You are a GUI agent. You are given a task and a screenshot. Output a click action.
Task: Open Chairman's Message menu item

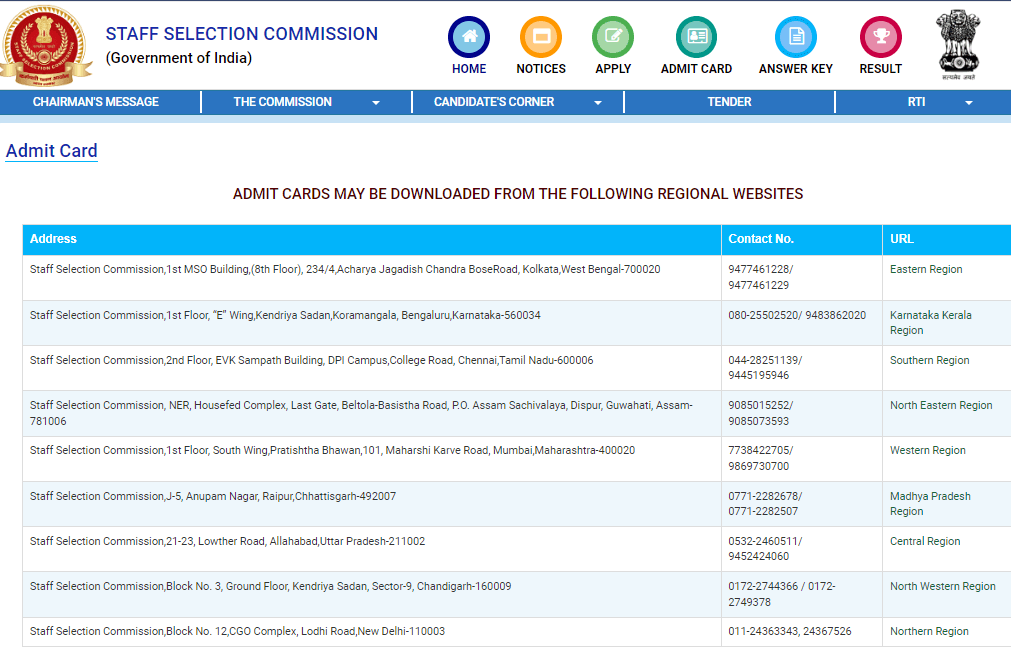[95, 102]
